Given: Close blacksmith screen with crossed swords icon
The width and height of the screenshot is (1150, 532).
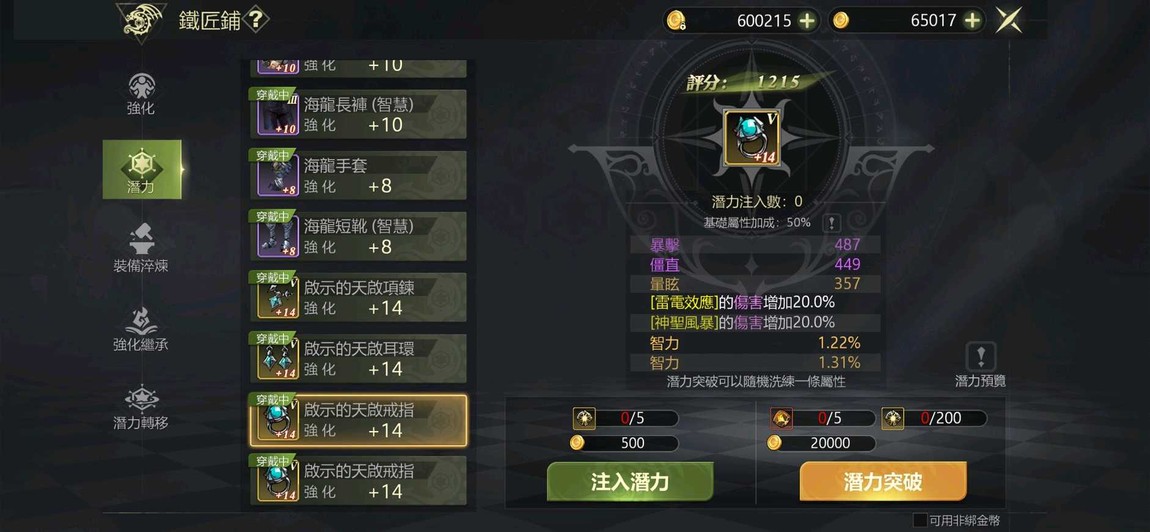Looking at the screenshot, I should [x=1009, y=21].
